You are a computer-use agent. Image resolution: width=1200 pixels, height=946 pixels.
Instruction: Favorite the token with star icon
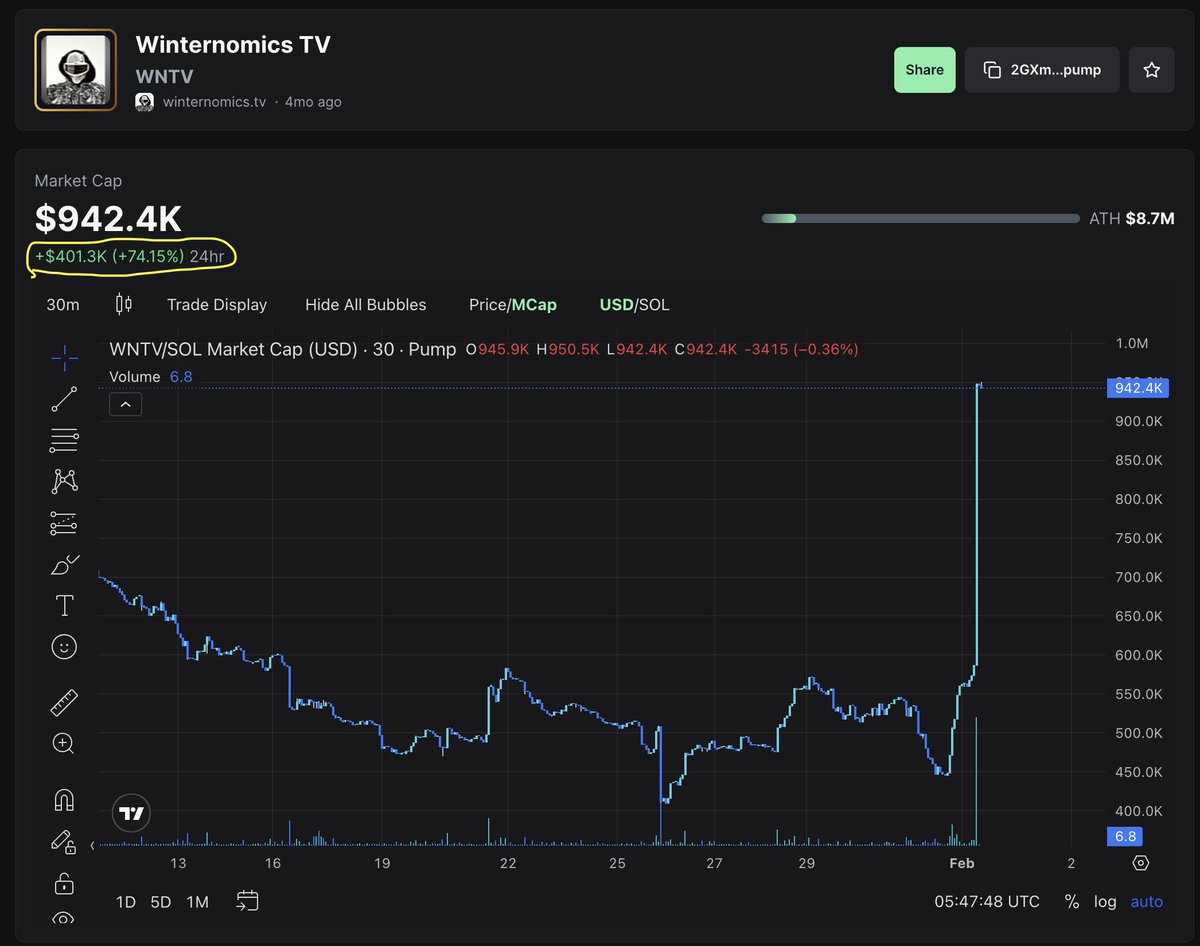pyautogui.click(x=1152, y=70)
